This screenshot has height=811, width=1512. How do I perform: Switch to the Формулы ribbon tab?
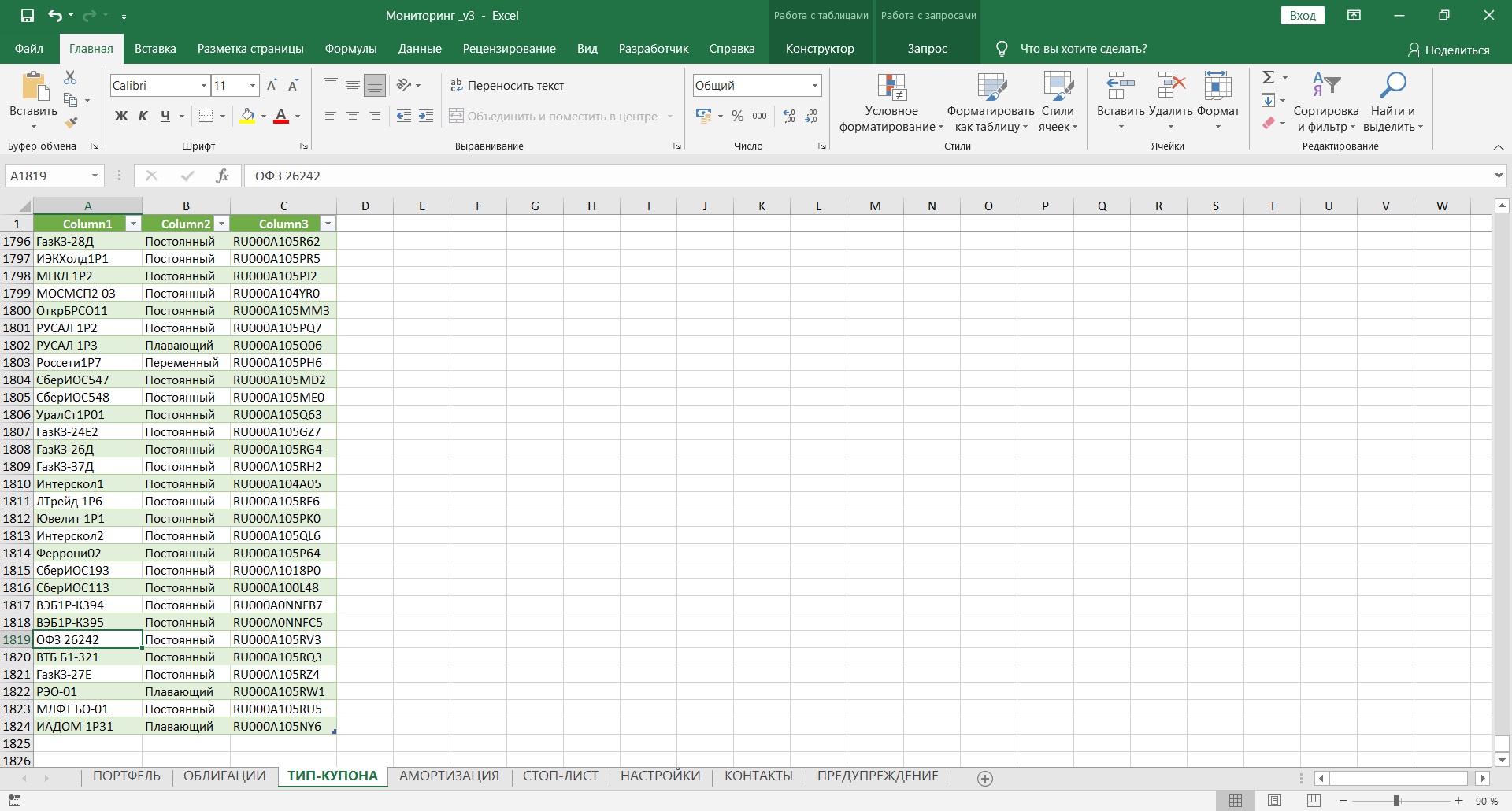[350, 49]
